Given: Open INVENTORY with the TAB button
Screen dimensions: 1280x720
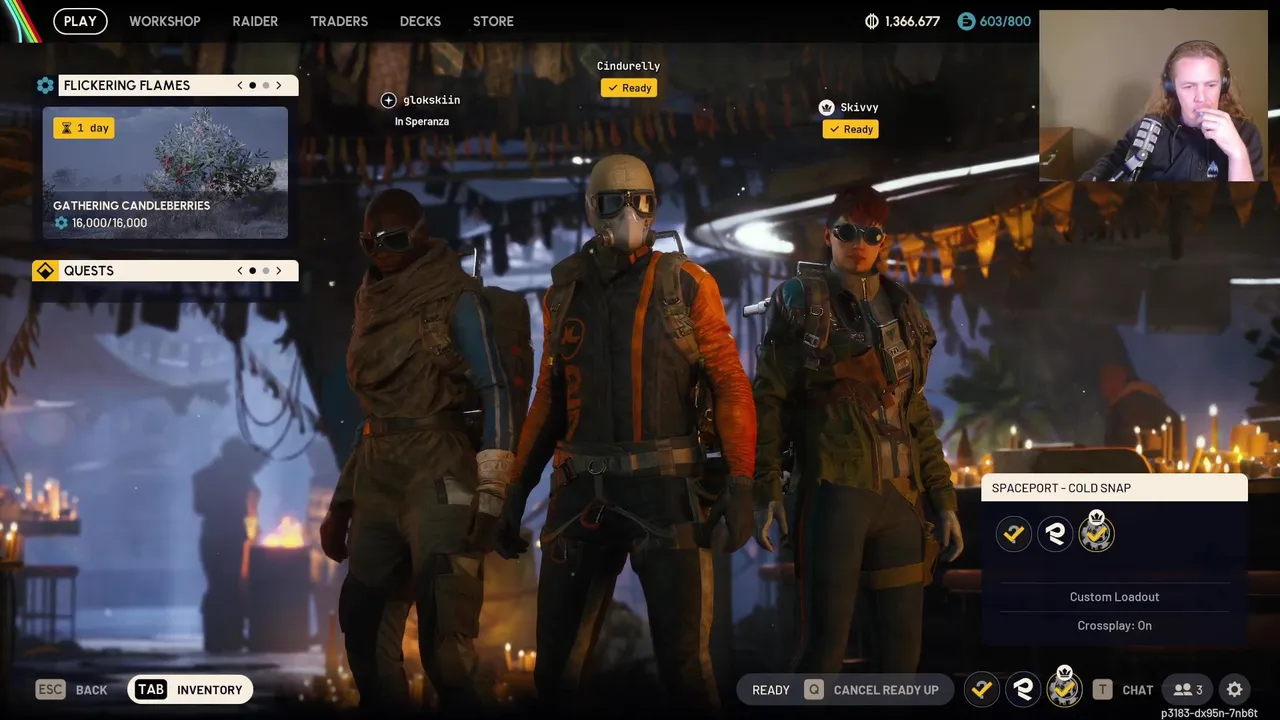Looking at the screenshot, I should coord(190,690).
